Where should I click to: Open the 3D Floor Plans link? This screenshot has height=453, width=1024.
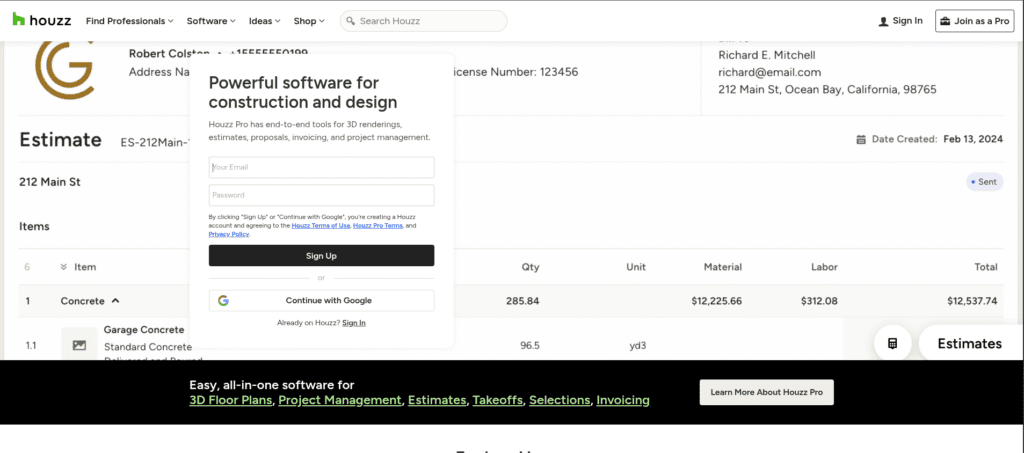click(231, 400)
